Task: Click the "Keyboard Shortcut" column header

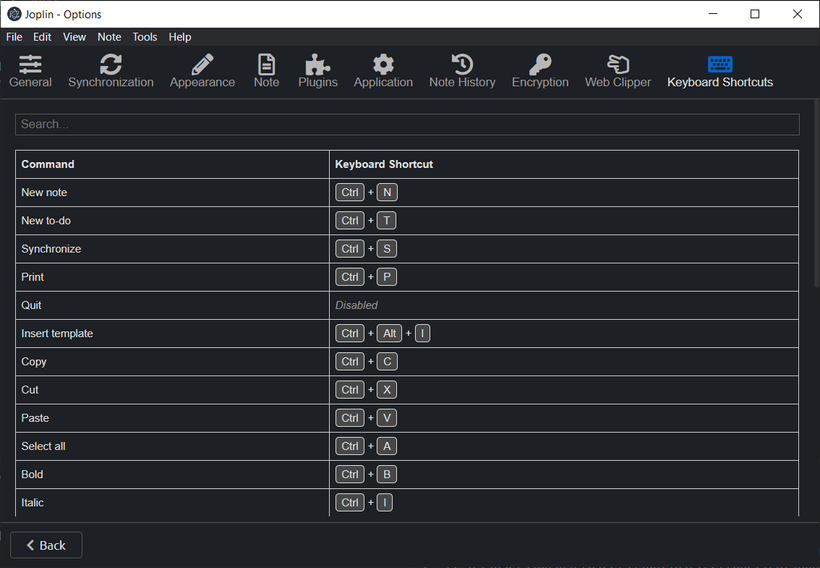Action: pyautogui.click(x=564, y=164)
